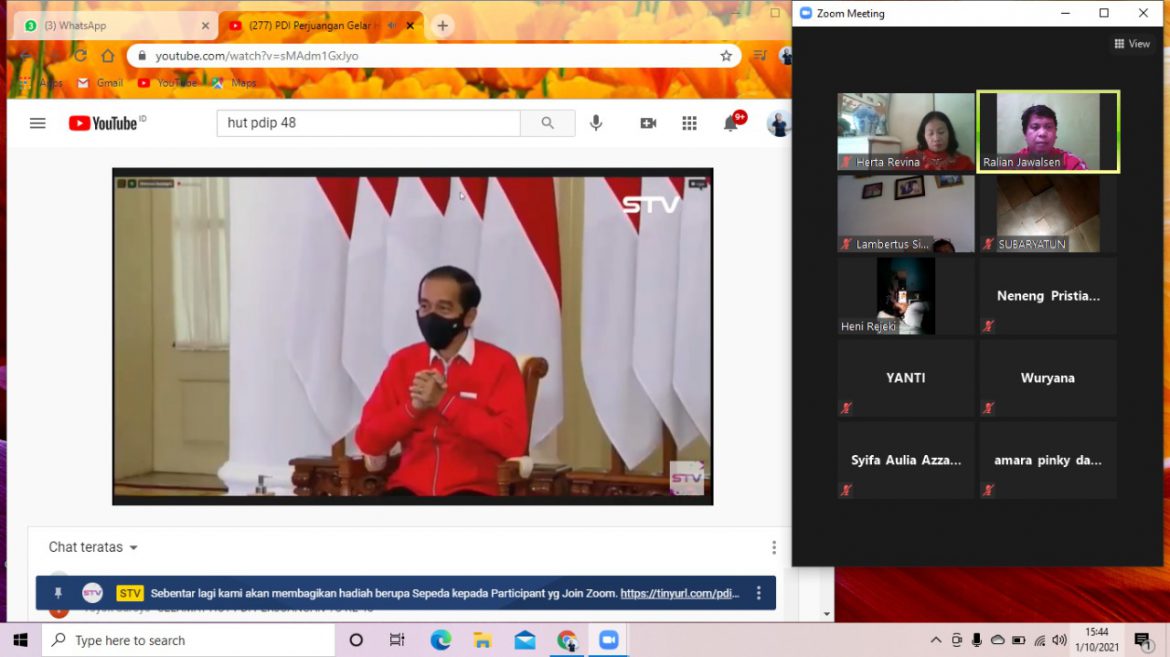Screen dimensions: 1170x657
Task: Open the pinned STV chat message options
Action: pos(758,592)
